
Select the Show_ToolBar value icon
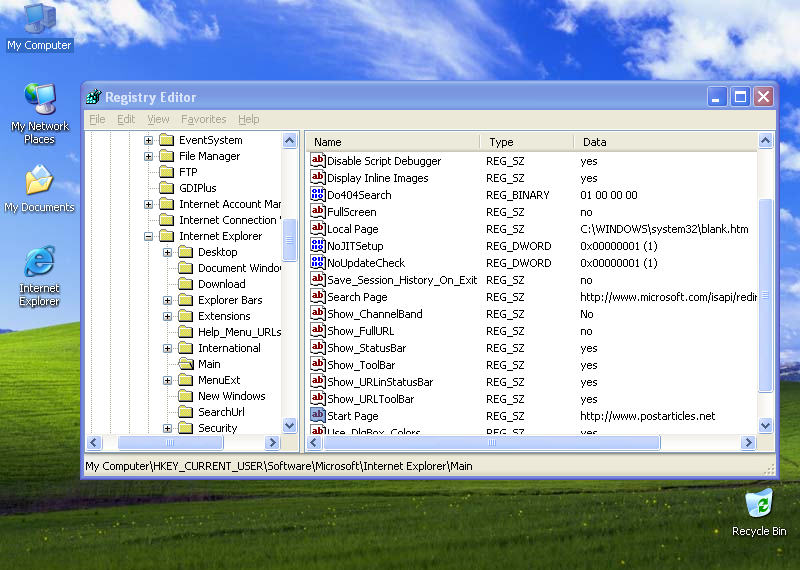click(x=317, y=364)
